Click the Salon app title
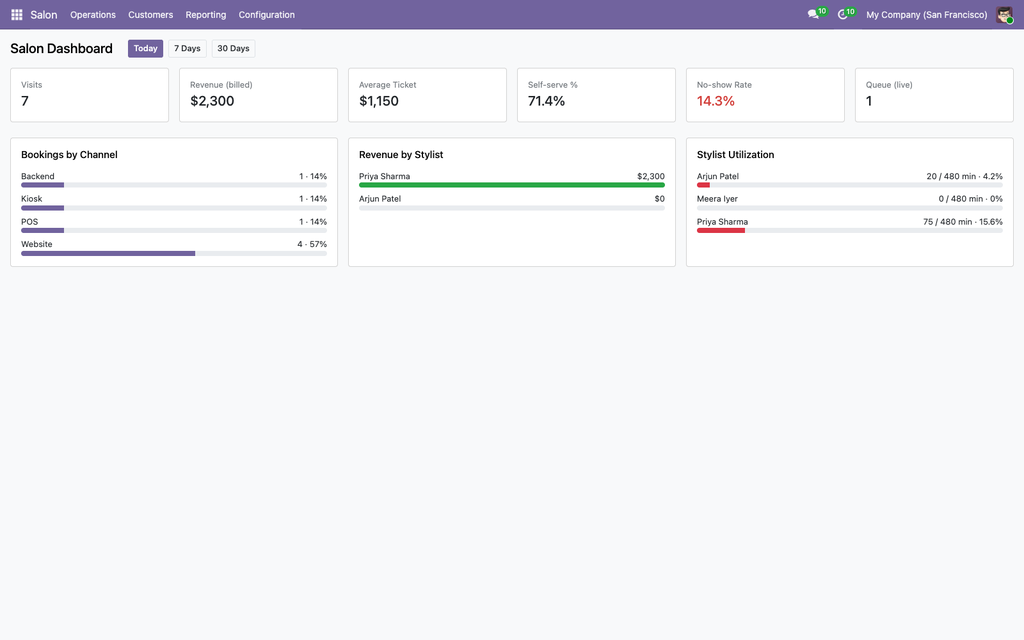This screenshot has width=1024, height=640. (x=44, y=14)
